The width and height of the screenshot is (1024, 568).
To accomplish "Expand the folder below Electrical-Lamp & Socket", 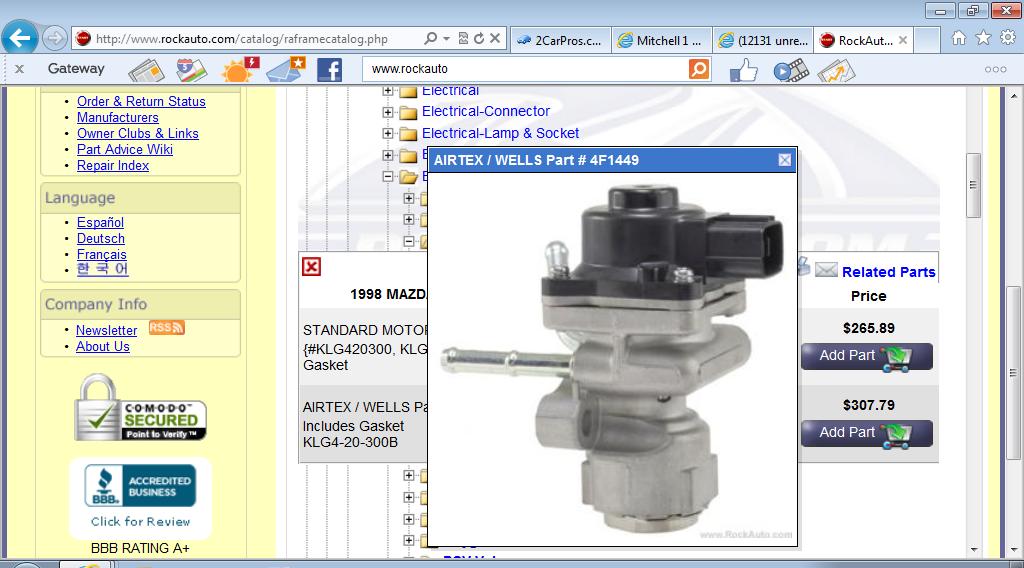I will [388, 155].
